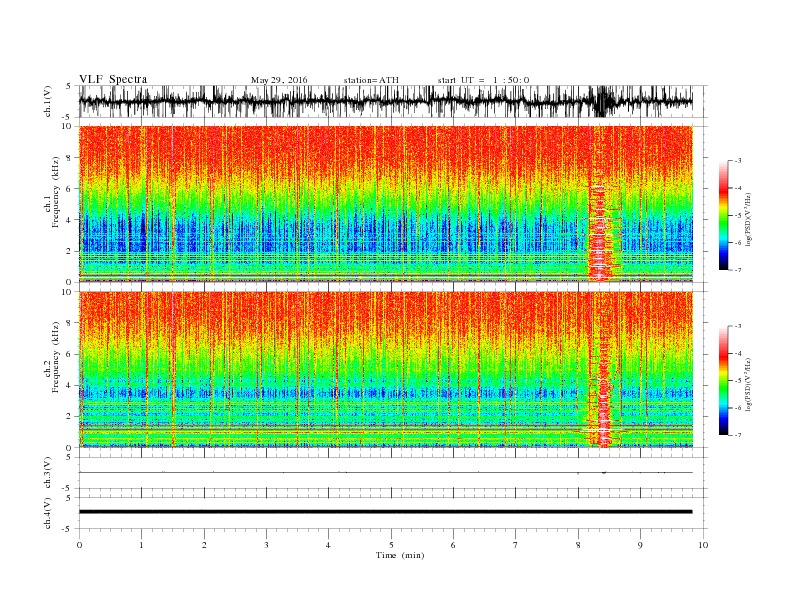792x612 pixels.
Task: Click the 1 tick on the time axis
Action: [x=141, y=545]
